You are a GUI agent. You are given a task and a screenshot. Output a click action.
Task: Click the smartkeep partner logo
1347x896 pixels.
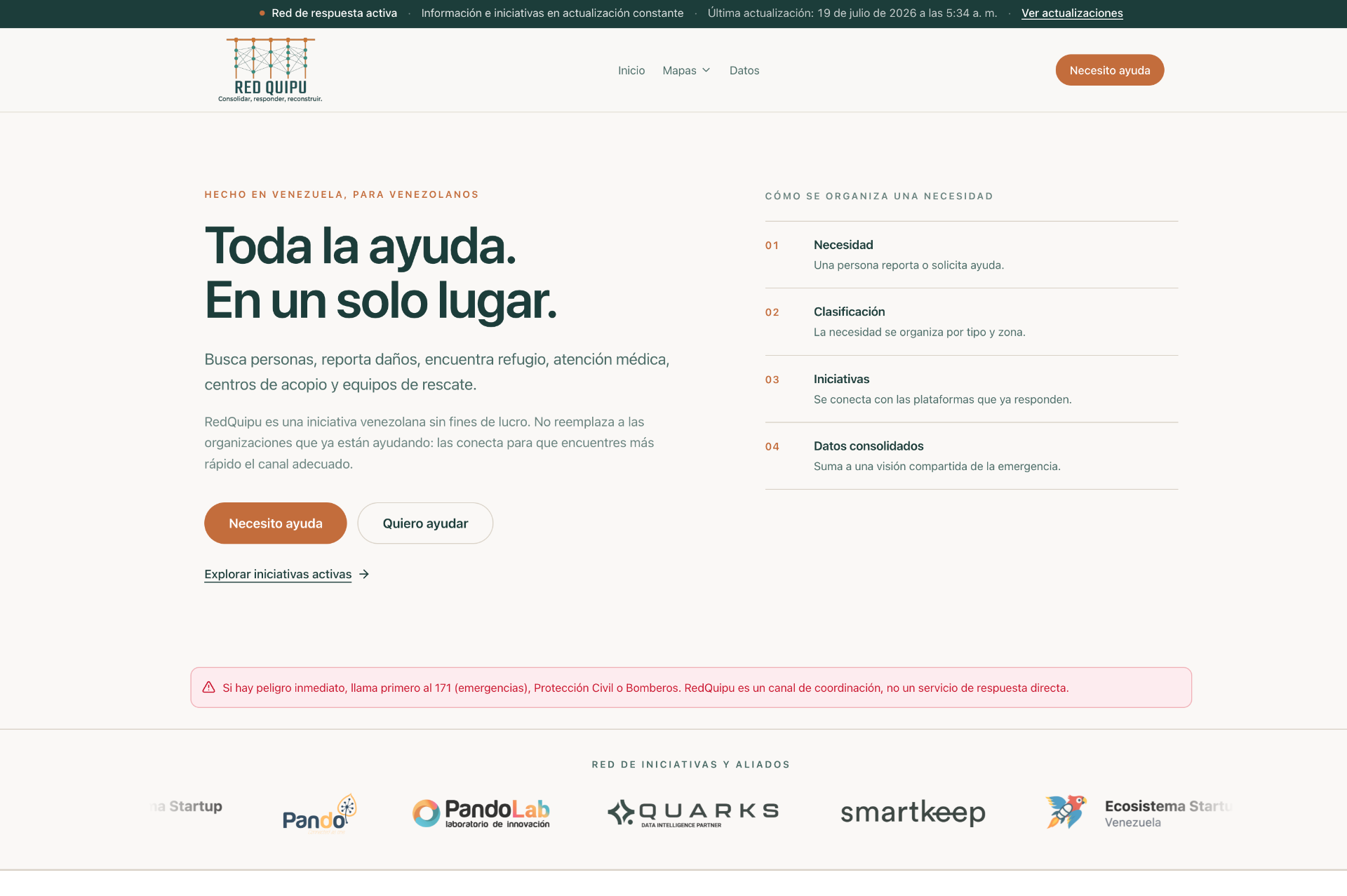coord(913,813)
